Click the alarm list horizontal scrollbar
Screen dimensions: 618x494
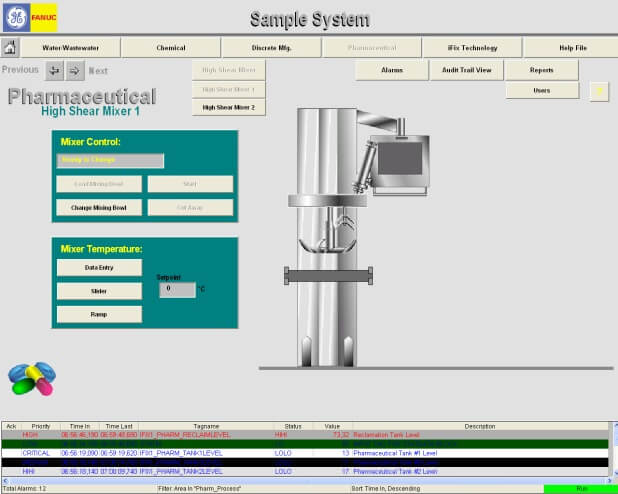[x=307, y=481]
